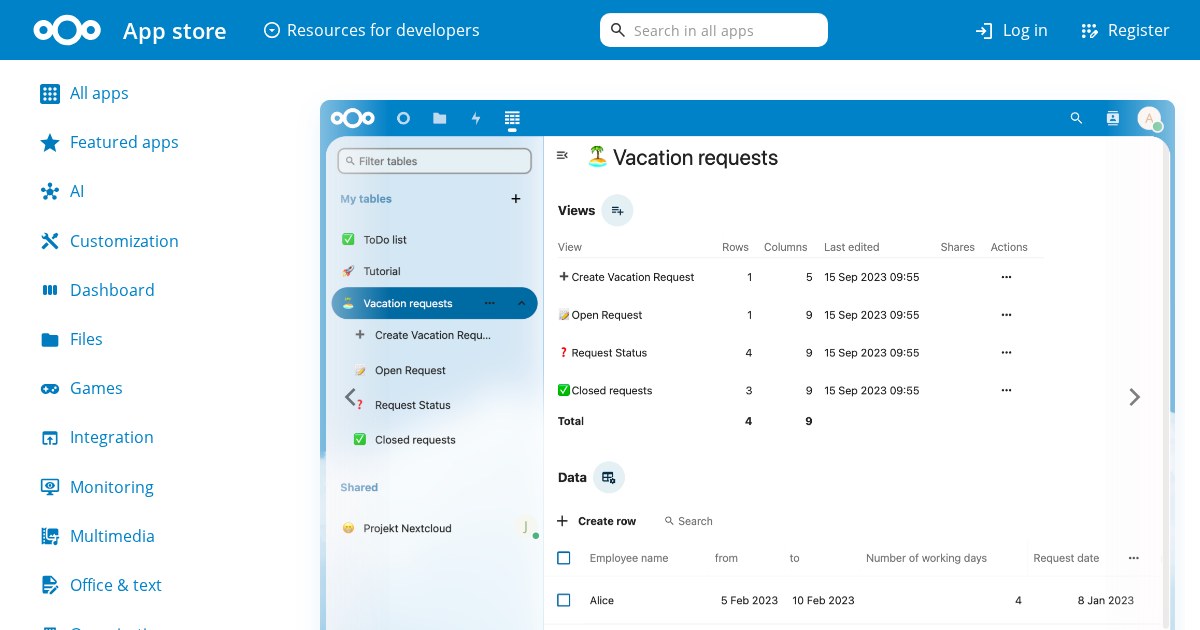Create a new view with the Views button
This screenshot has width=1200, height=630.
point(617,210)
